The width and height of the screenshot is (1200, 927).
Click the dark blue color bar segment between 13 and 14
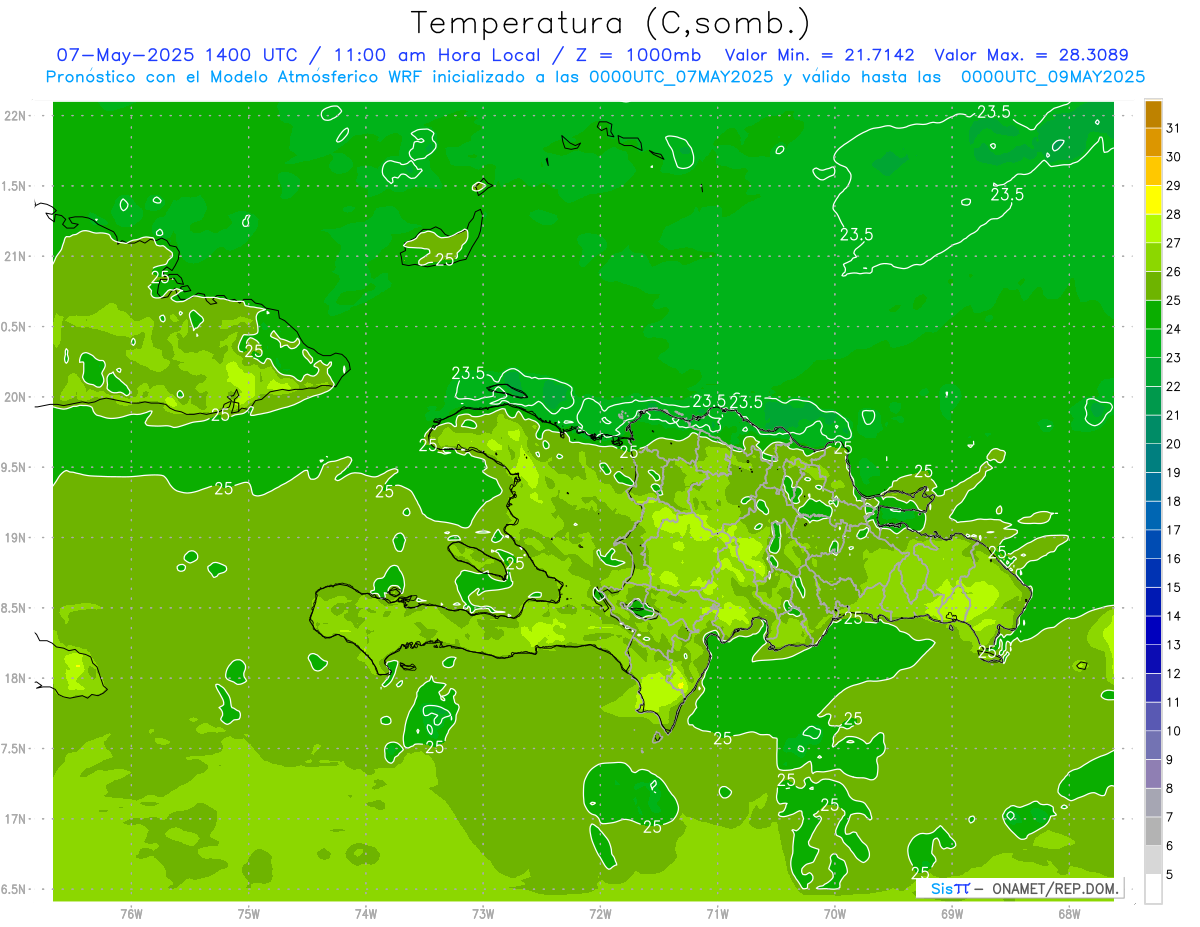coord(1153,630)
